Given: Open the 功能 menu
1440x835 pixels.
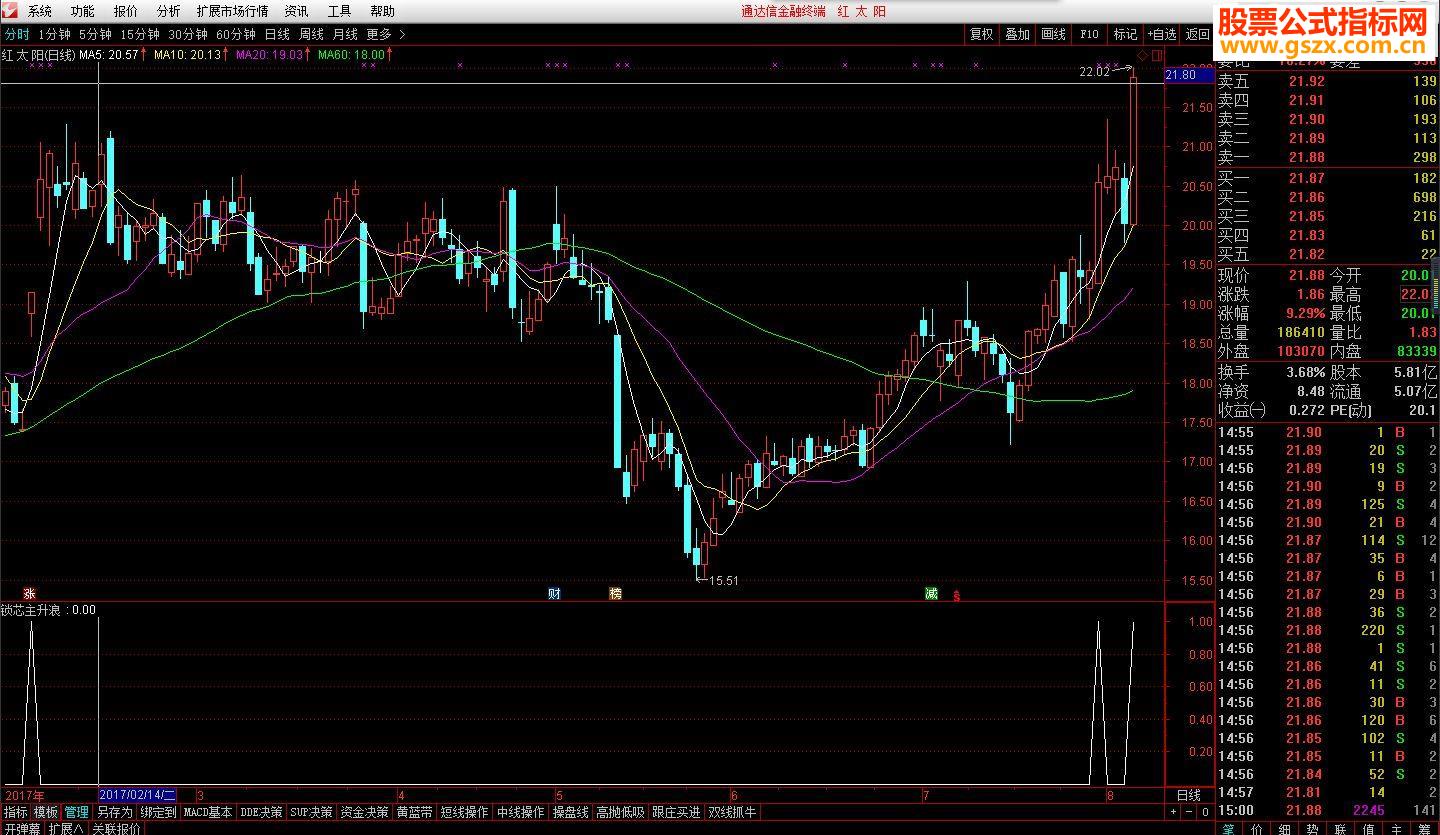Looking at the screenshot, I should (x=83, y=12).
